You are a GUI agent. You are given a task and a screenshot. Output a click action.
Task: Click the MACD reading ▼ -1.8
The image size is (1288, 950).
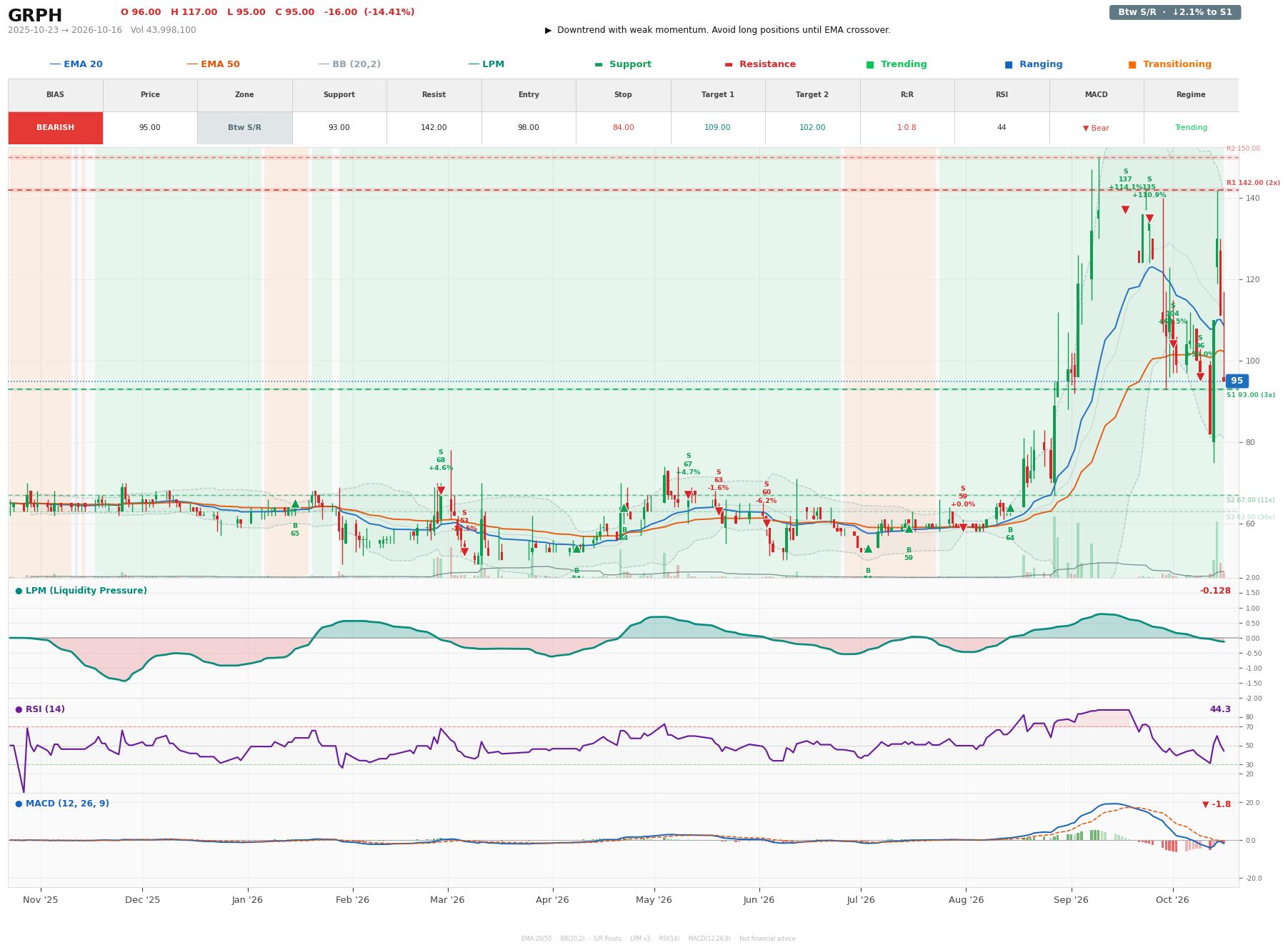coord(1217,804)
